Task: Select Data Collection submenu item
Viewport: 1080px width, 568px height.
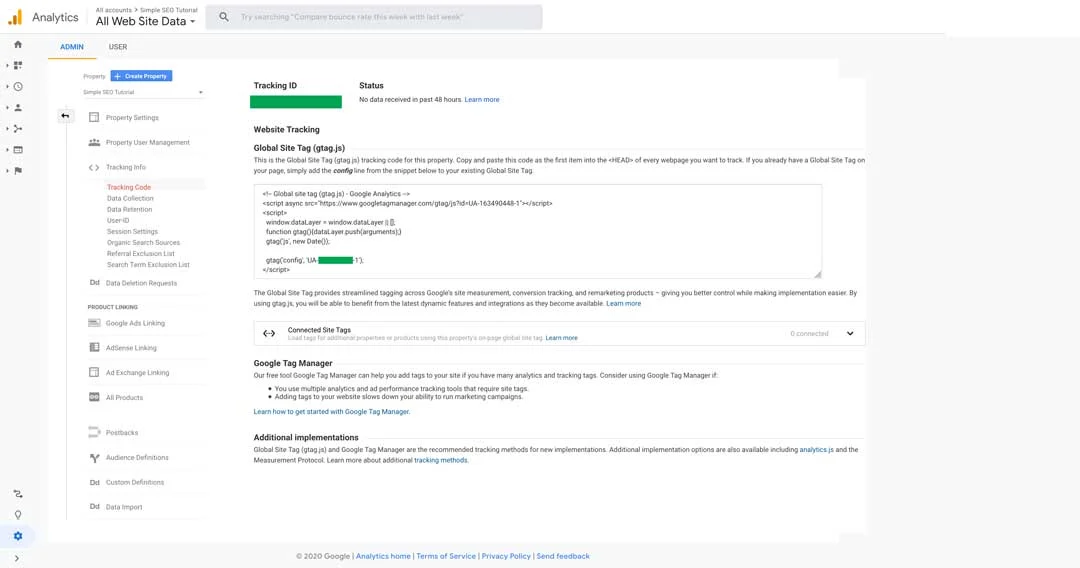Action: [130, 198]
